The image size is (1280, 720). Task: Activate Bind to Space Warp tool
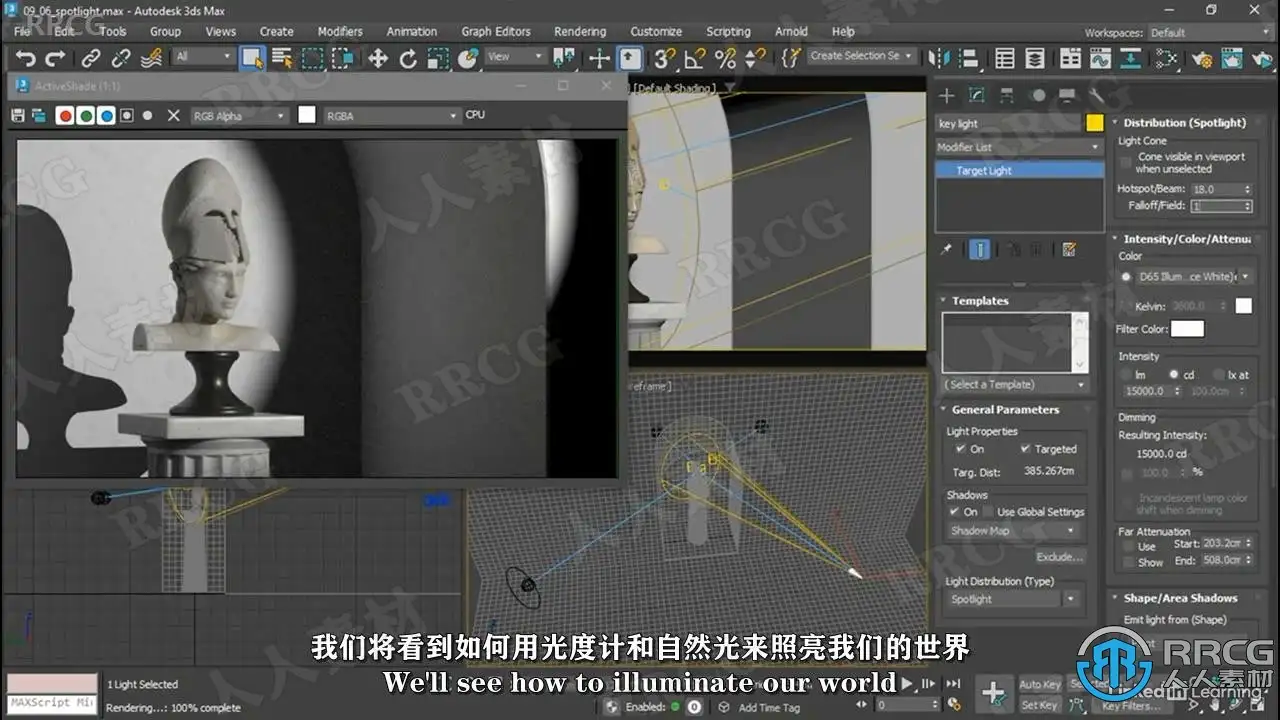pos(151,58)
